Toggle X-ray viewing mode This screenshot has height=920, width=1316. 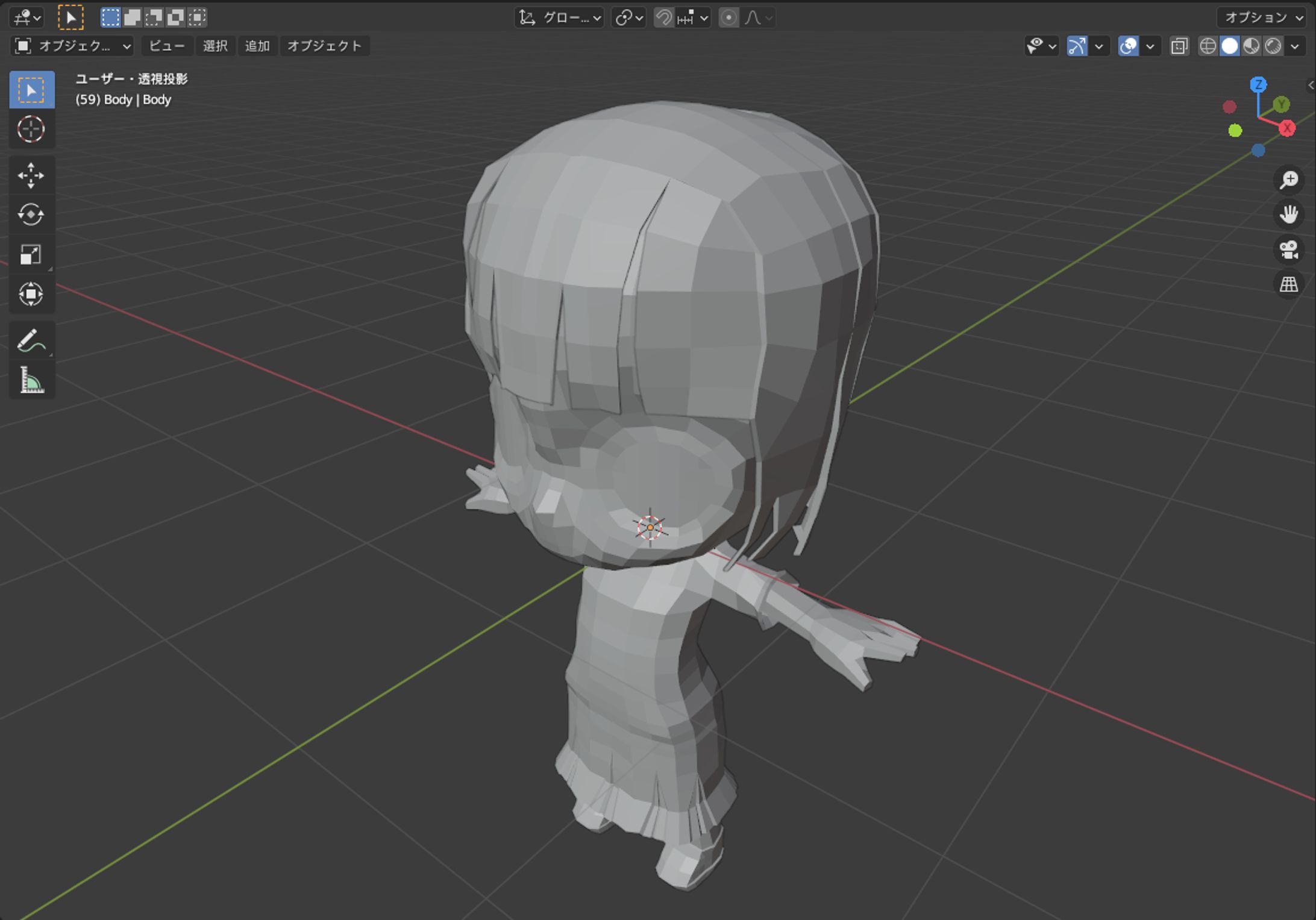pyautogui.click(x=1179, y=46)
